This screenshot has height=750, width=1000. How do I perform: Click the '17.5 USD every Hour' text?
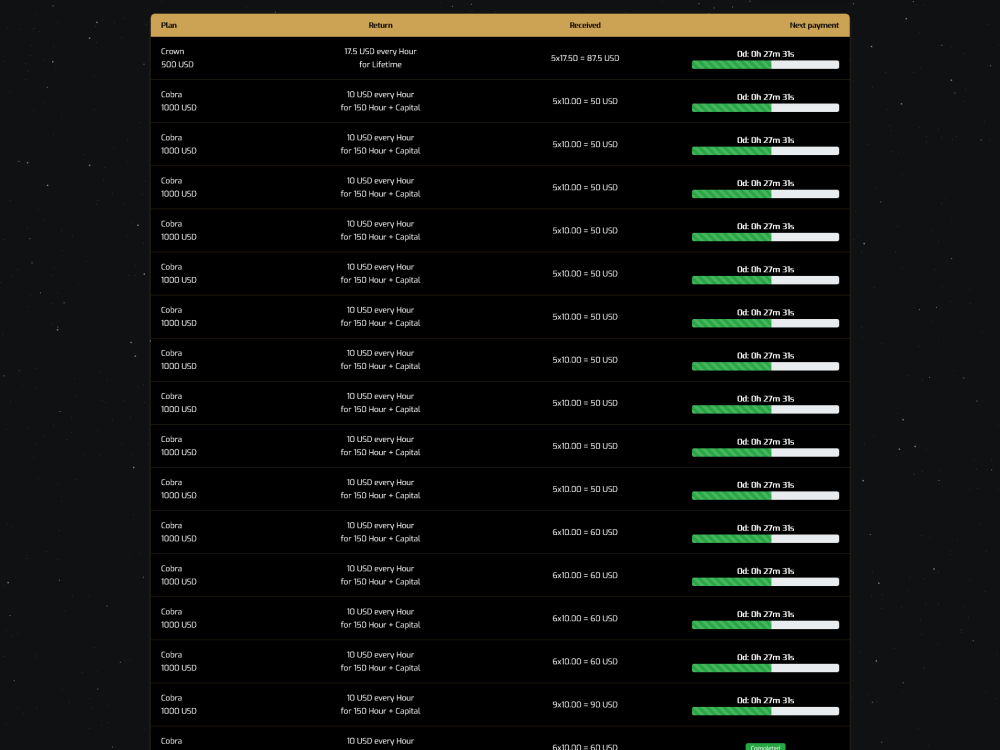(x=380, y=52)
